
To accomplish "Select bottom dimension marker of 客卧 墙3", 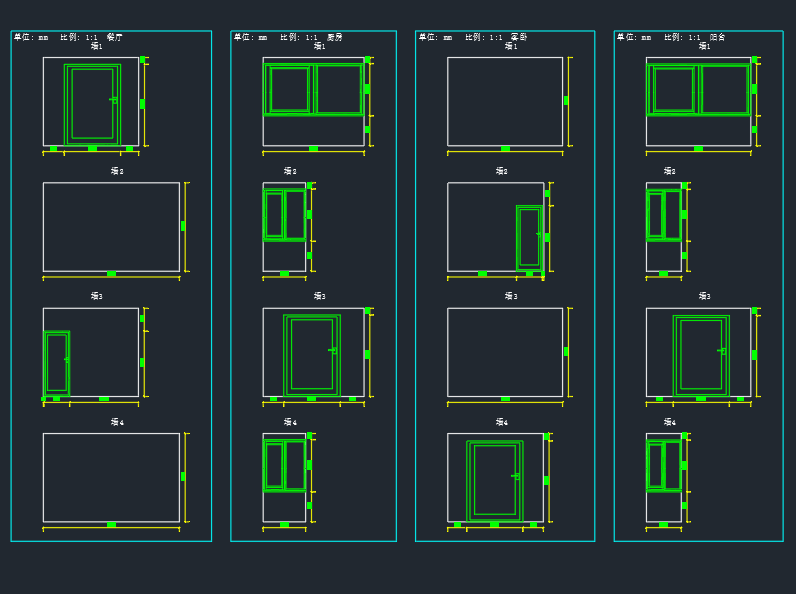I will pos(505,399).
